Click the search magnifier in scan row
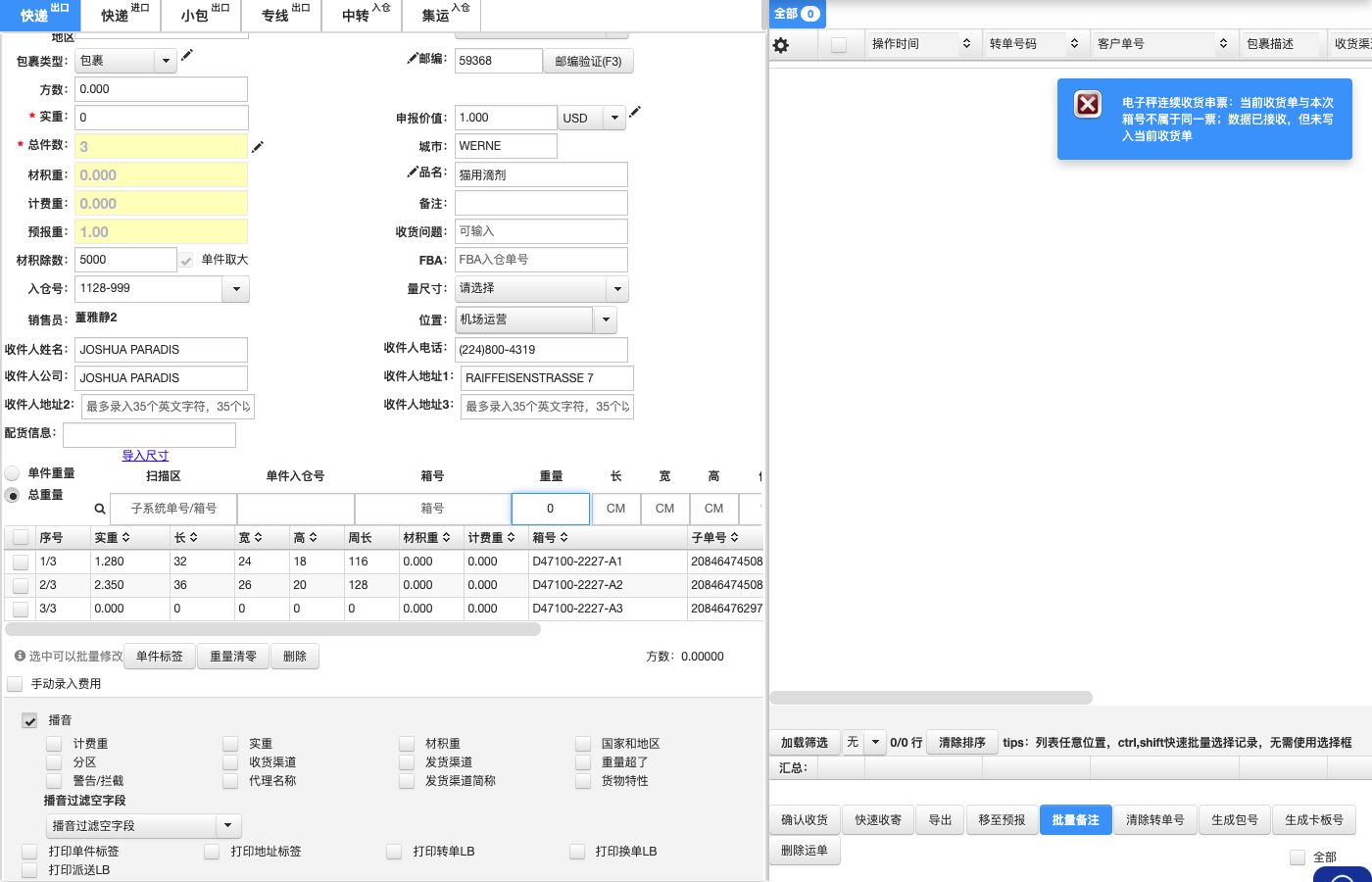This screenshot has height=882, width=1372. point(100,509)
